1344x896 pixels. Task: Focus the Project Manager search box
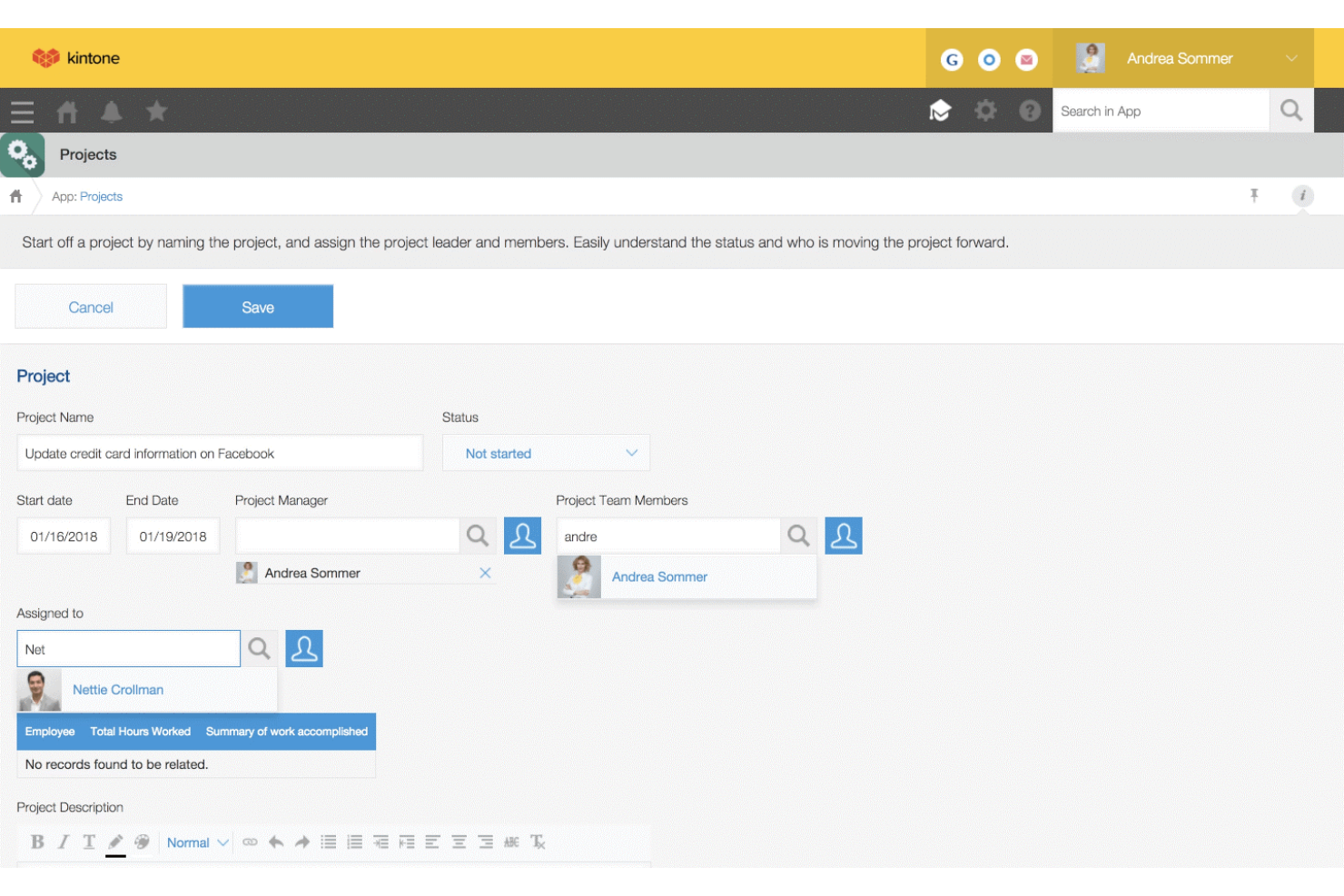click(347, 536)
